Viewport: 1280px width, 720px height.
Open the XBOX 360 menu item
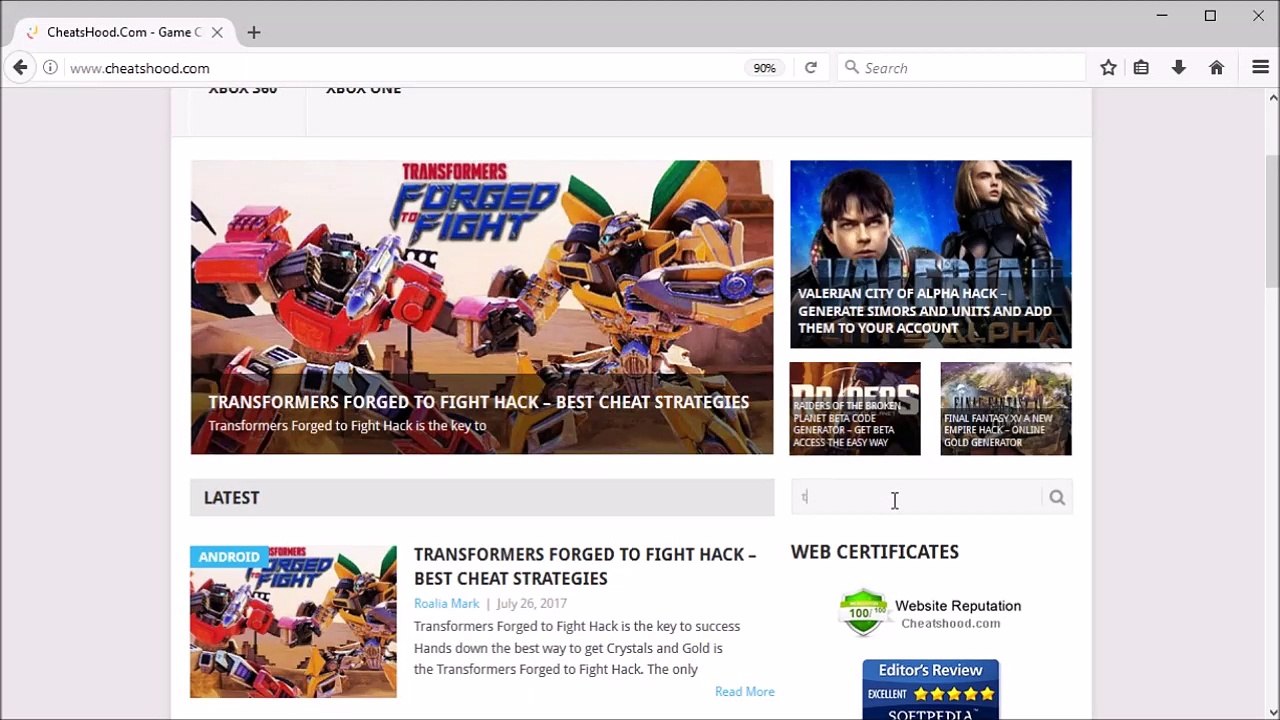pos(243,90)
